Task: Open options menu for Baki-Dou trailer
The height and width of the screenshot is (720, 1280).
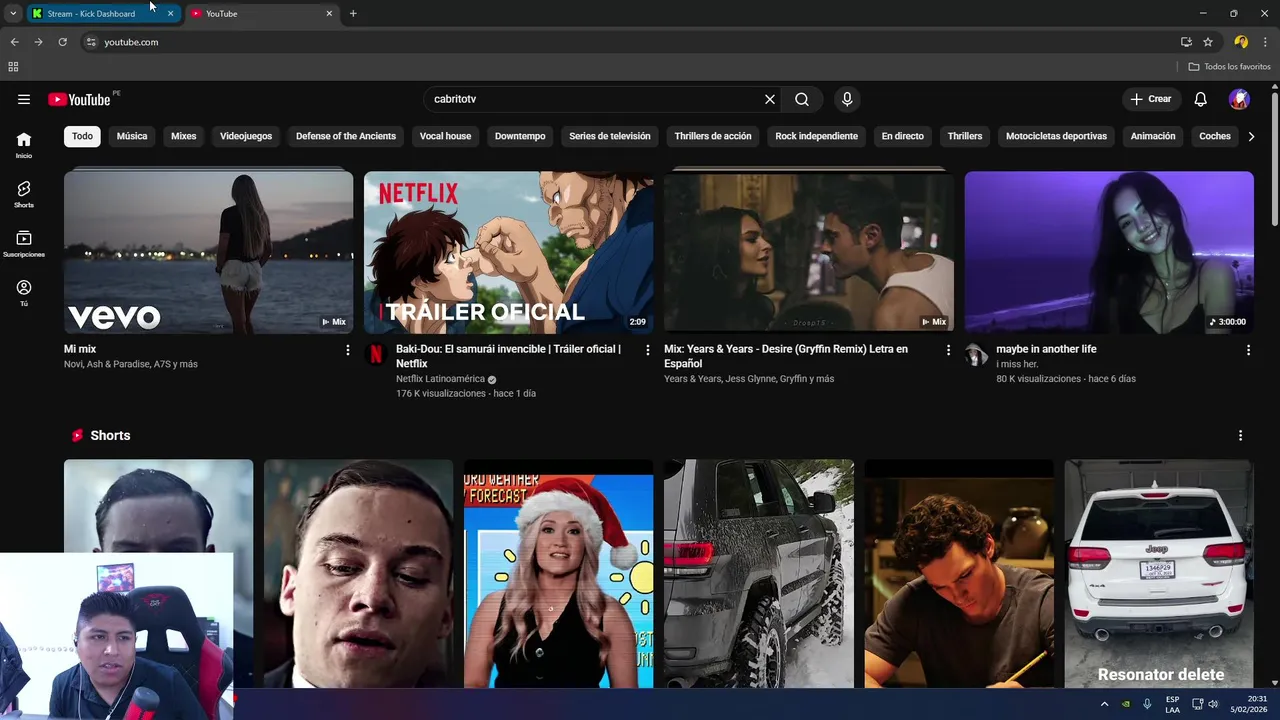Action: click(x=648, y=350)
